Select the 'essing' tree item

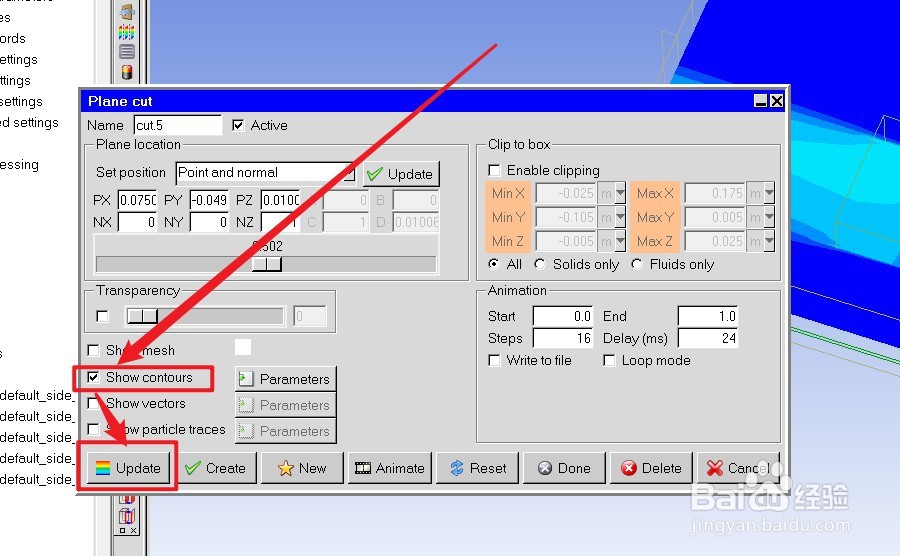[x=20, y=165]
